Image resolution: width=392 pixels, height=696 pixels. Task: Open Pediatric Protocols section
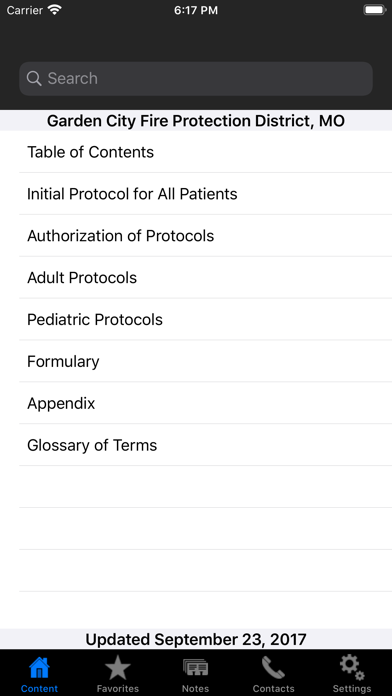[x=206, y=319]
